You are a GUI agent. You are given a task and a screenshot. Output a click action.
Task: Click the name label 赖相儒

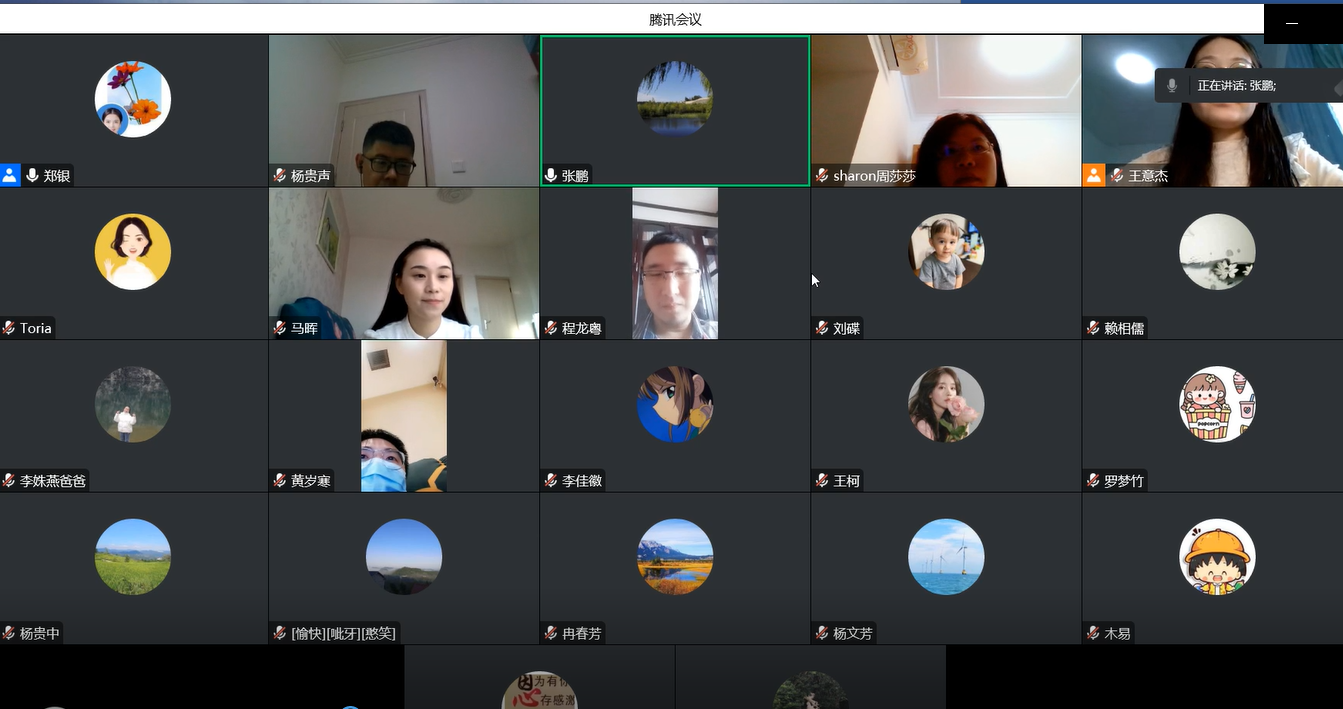pos(1124,328)
